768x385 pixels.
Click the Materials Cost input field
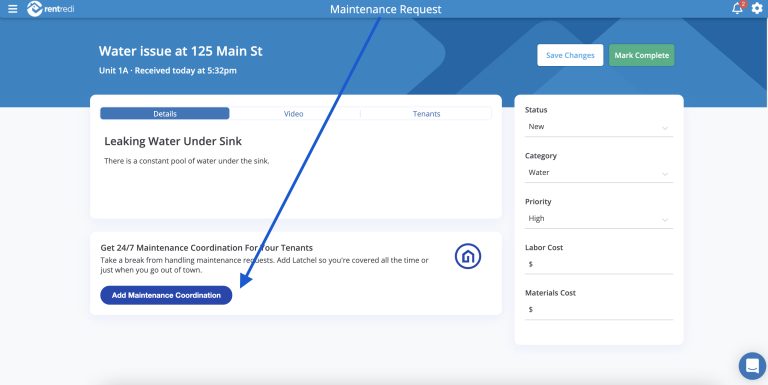click(x=599, y=310)
